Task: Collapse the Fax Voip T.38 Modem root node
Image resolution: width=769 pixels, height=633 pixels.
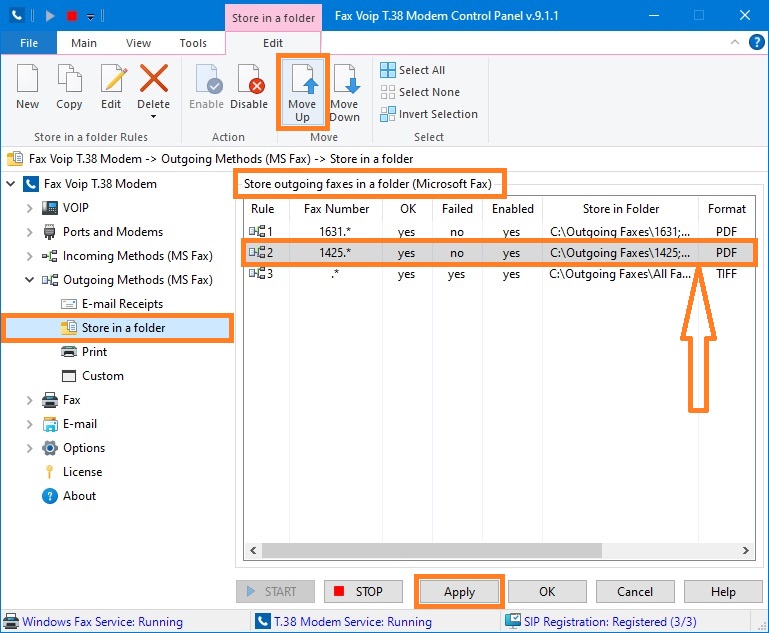Action: (x=11, y=184)
